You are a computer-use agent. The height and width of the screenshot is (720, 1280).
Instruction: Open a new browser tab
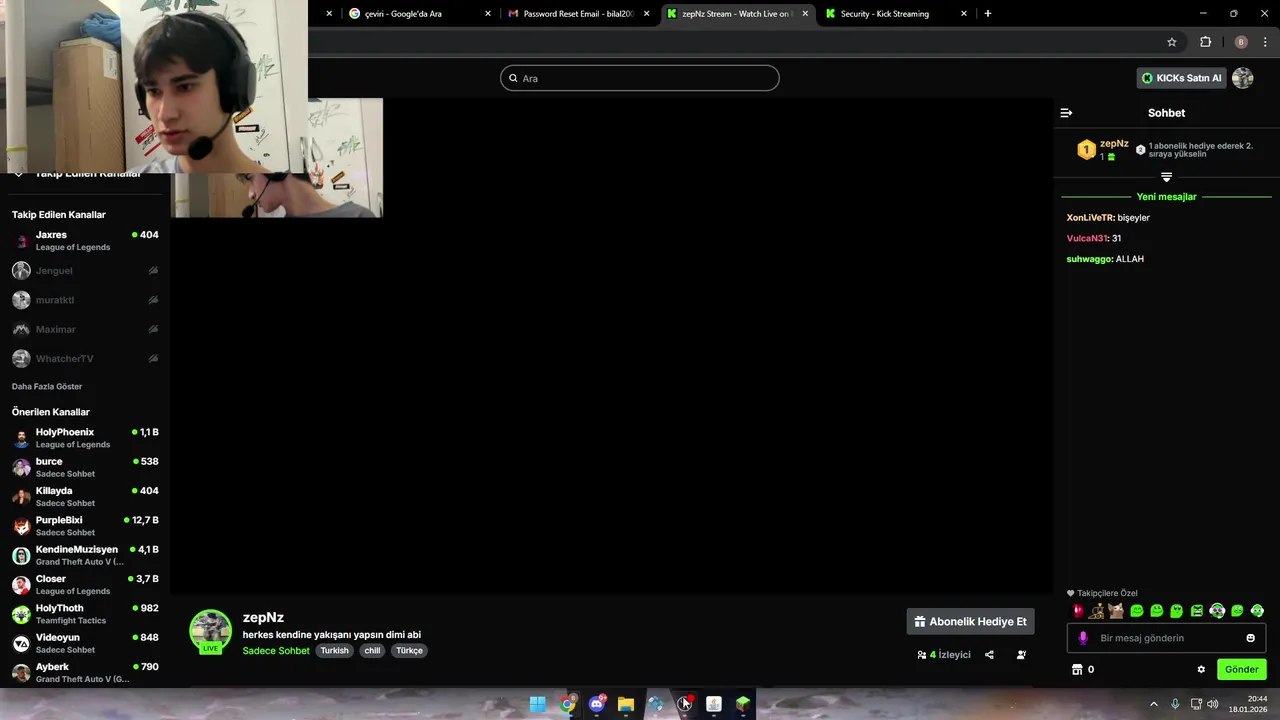point(988,14)
